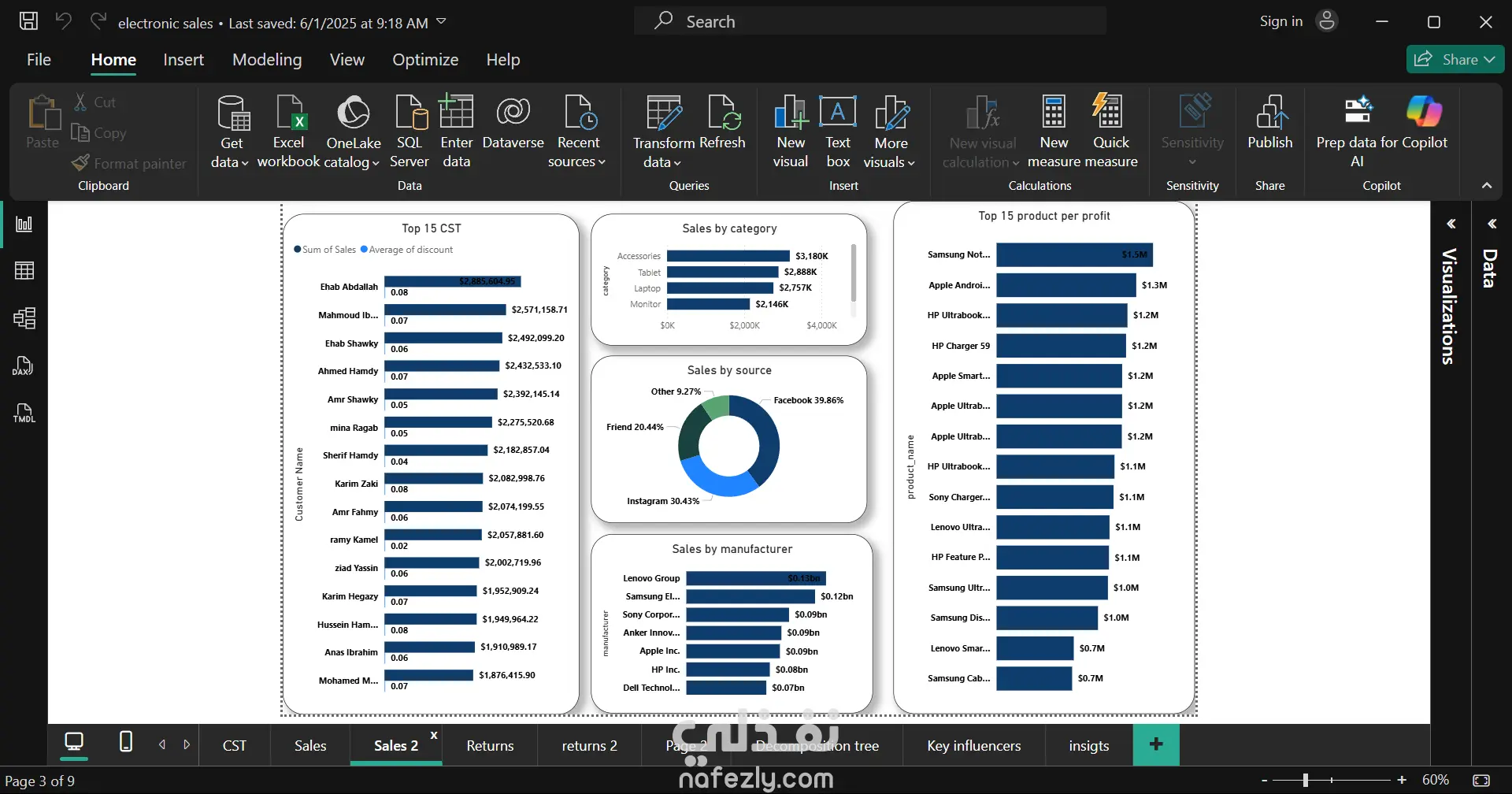This screenshot has width=1512, height=794.
Task: Click the Excel workbook data source
Action: pos(288,132)
